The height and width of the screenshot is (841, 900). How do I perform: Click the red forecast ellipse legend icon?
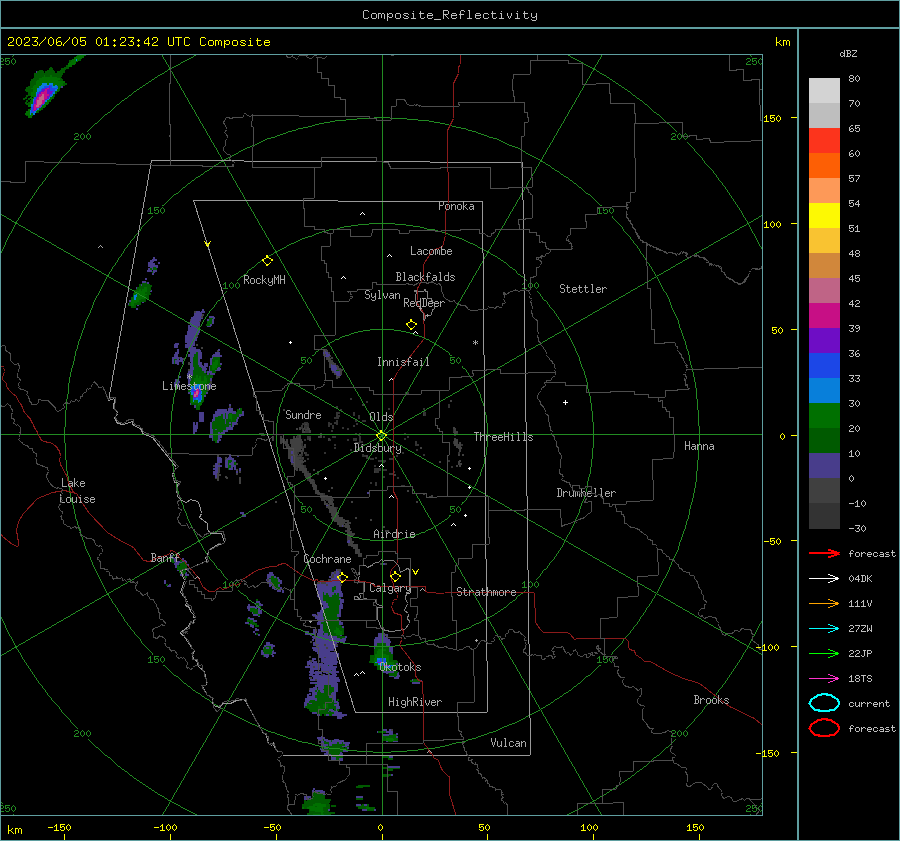coord(824,728)
